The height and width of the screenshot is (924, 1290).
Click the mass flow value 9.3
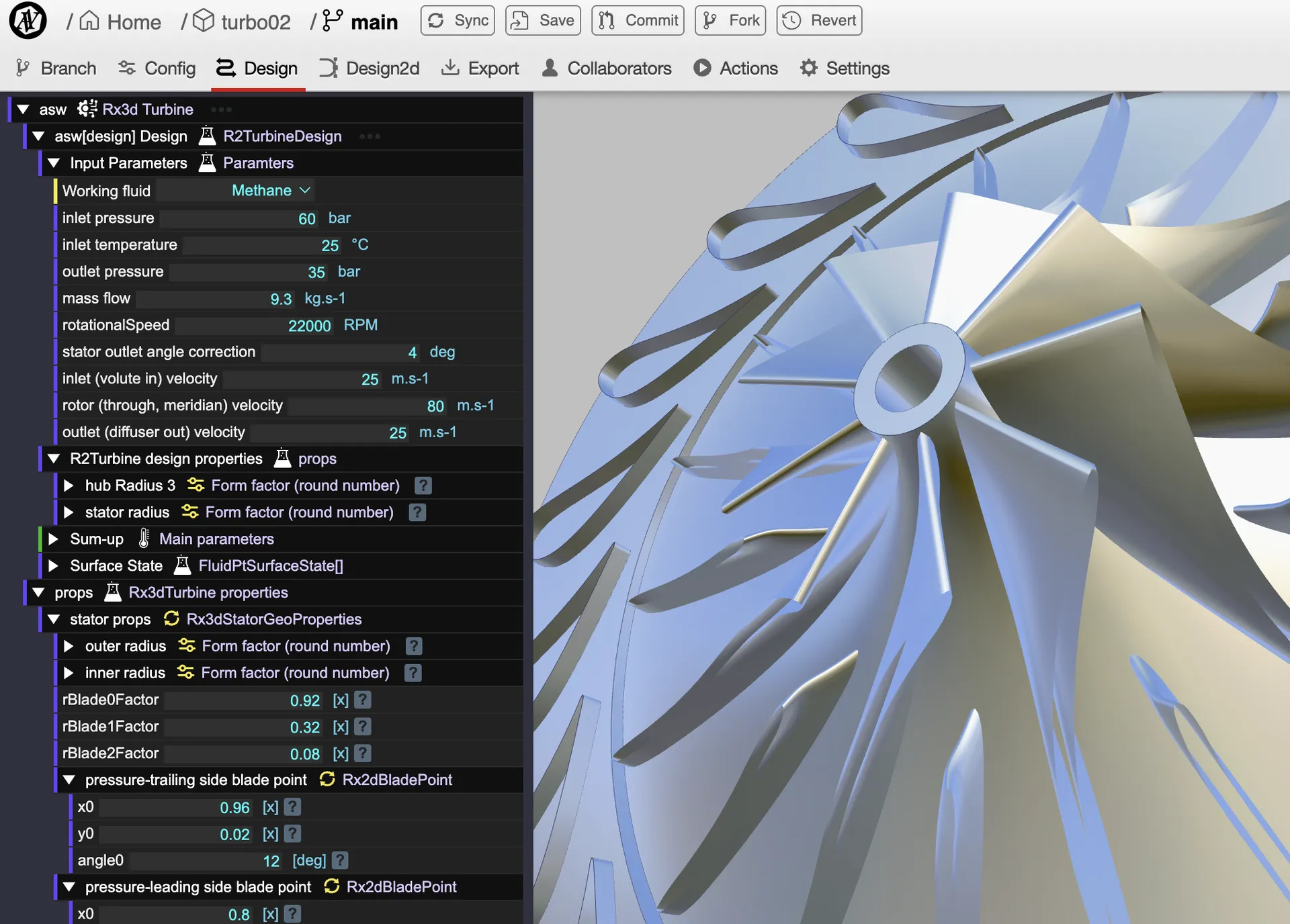[x=281, y=299]
